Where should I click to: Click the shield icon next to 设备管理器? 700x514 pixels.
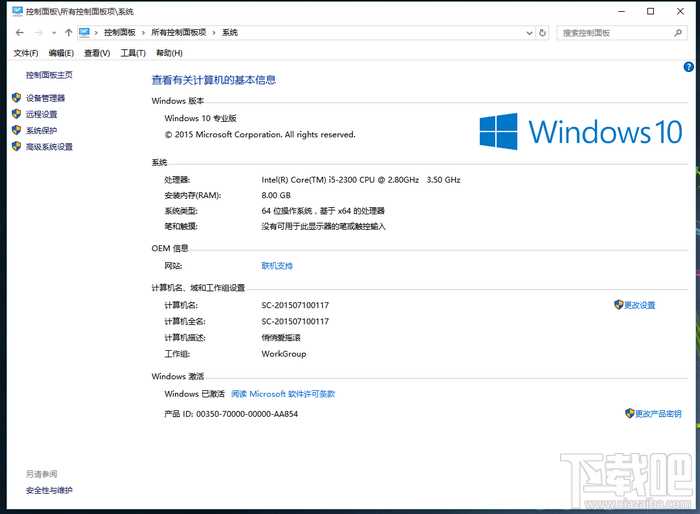click(17, 98)
